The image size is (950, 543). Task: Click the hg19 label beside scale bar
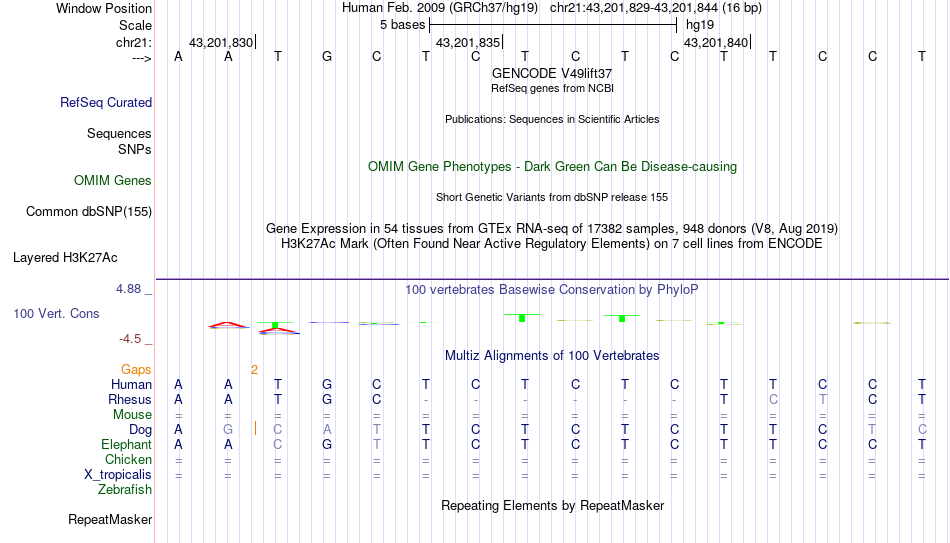click(x=700, y=25)
